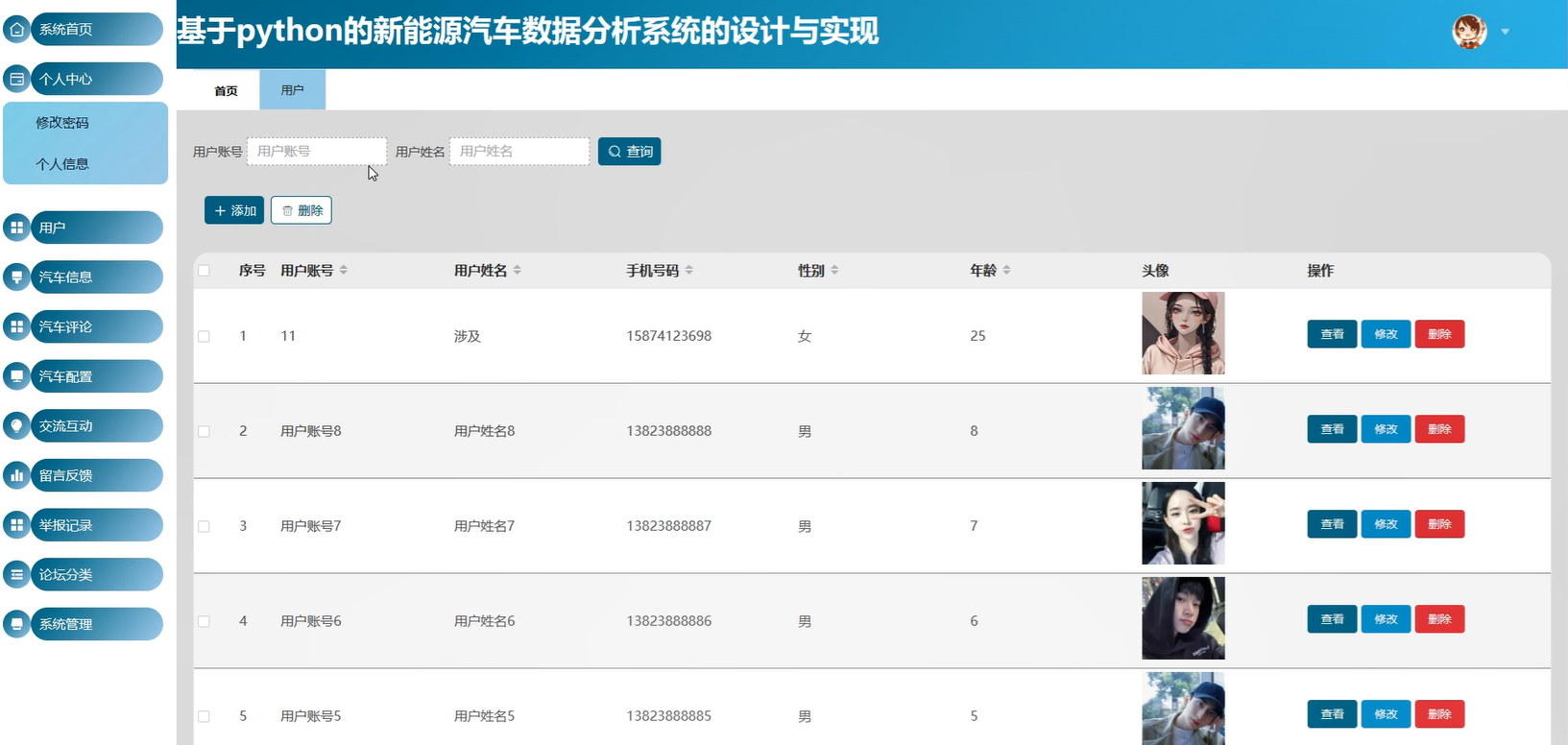Click the panel icon beside 个人中心
The image size is (1568, 745).
[x=17, y=79]
